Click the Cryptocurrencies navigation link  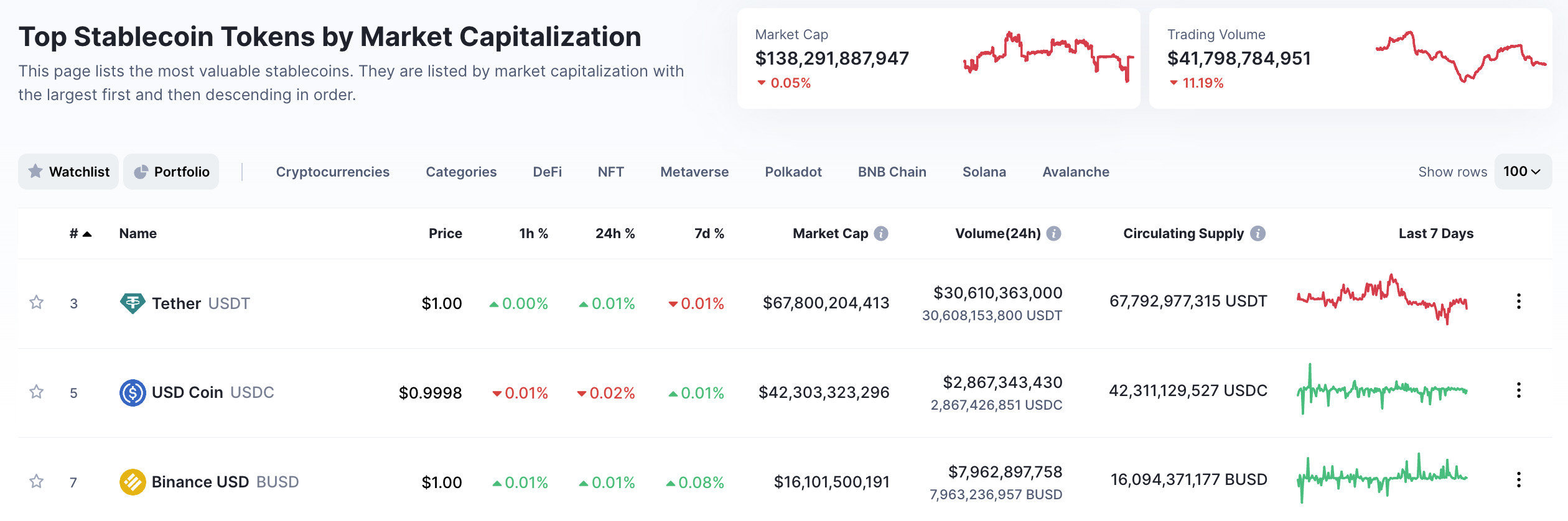pos(332,171)
